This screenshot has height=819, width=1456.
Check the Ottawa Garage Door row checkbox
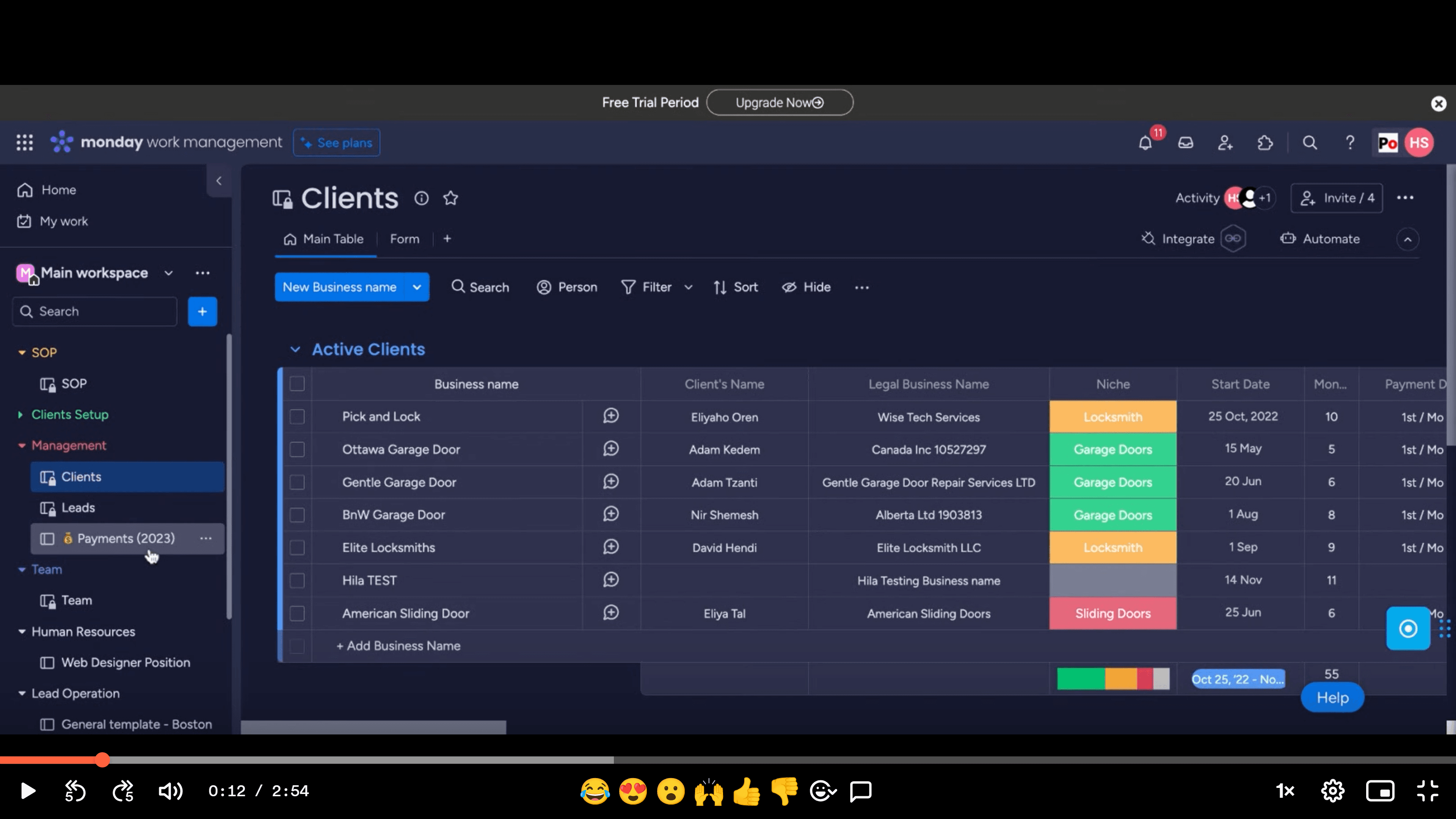tap(297, 449)
